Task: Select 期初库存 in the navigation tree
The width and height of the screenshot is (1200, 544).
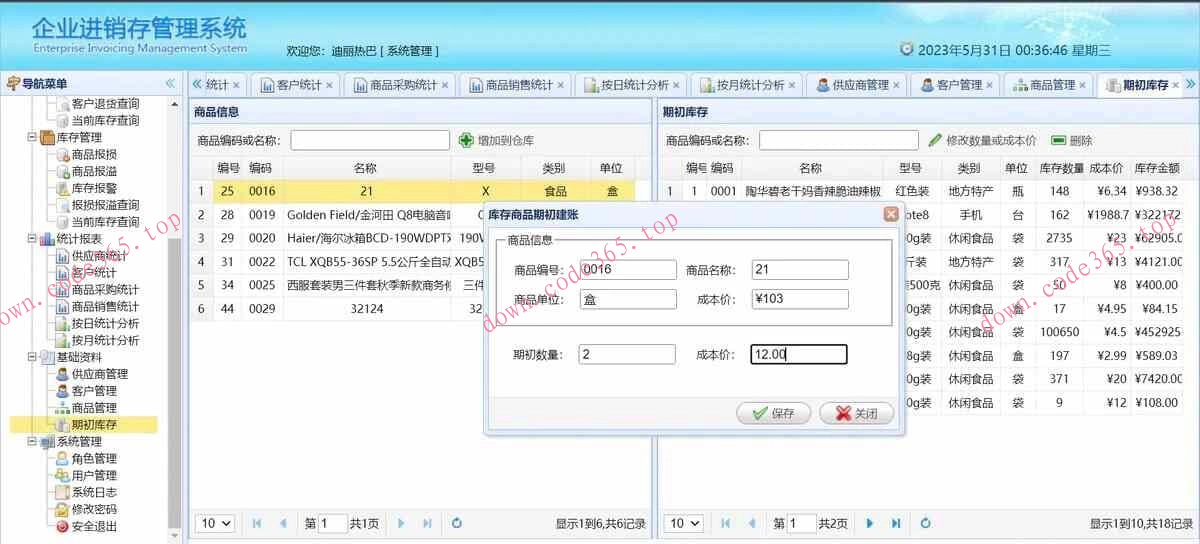Action: click(94, 425)
